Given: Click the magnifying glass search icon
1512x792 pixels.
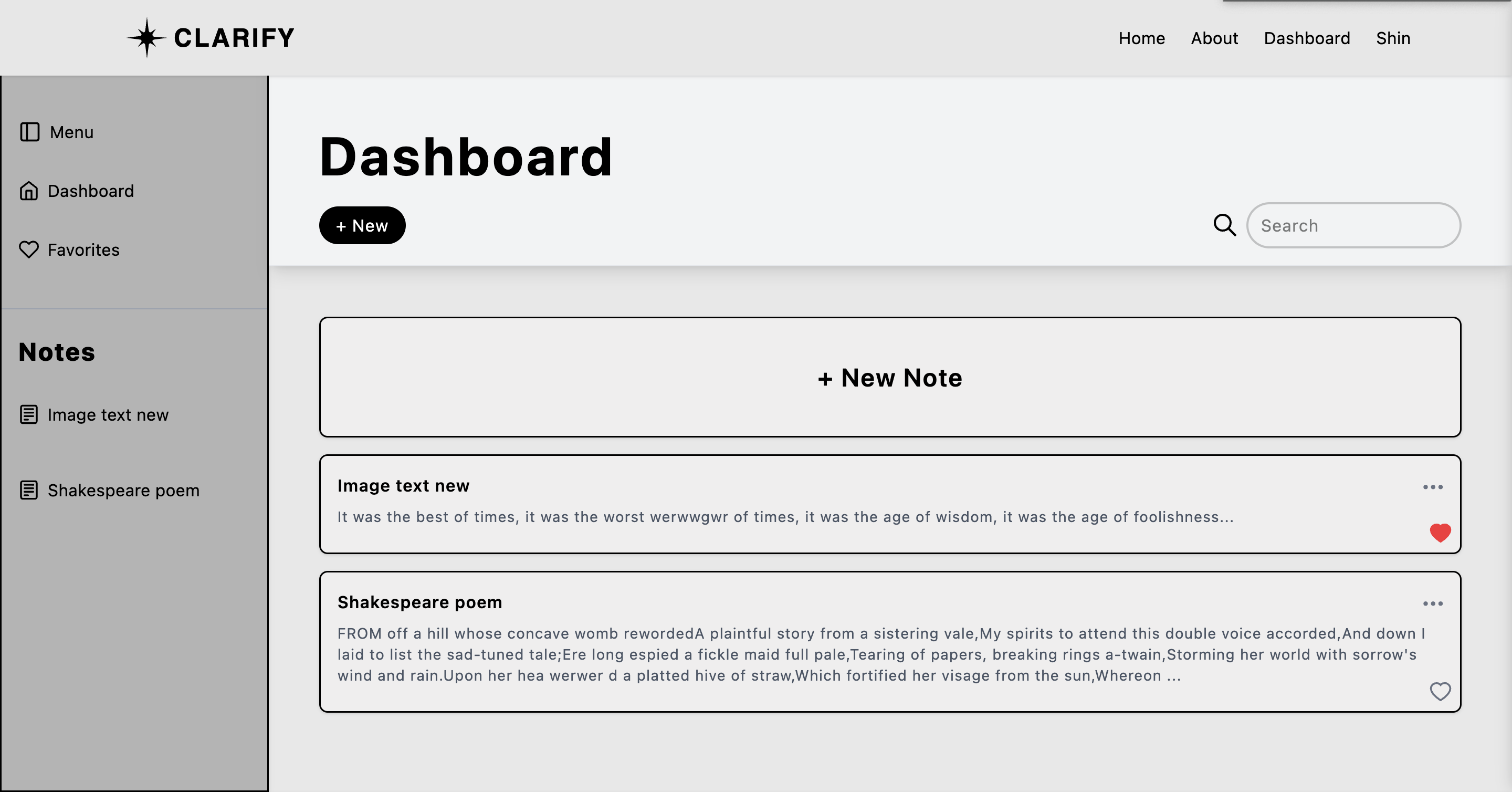Looking at the screenshot, I should (1224, 225).
